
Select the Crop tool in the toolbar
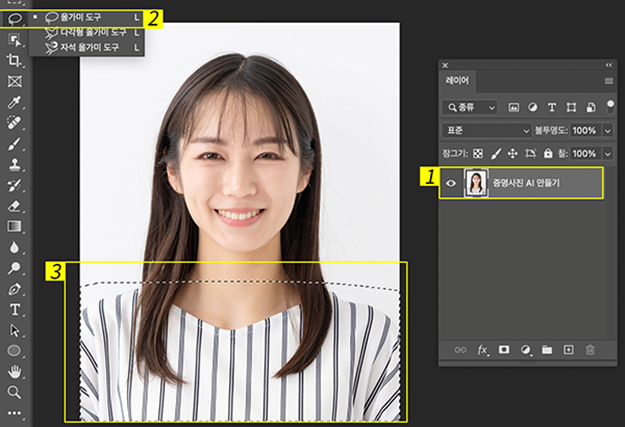(x=14, y=60)
